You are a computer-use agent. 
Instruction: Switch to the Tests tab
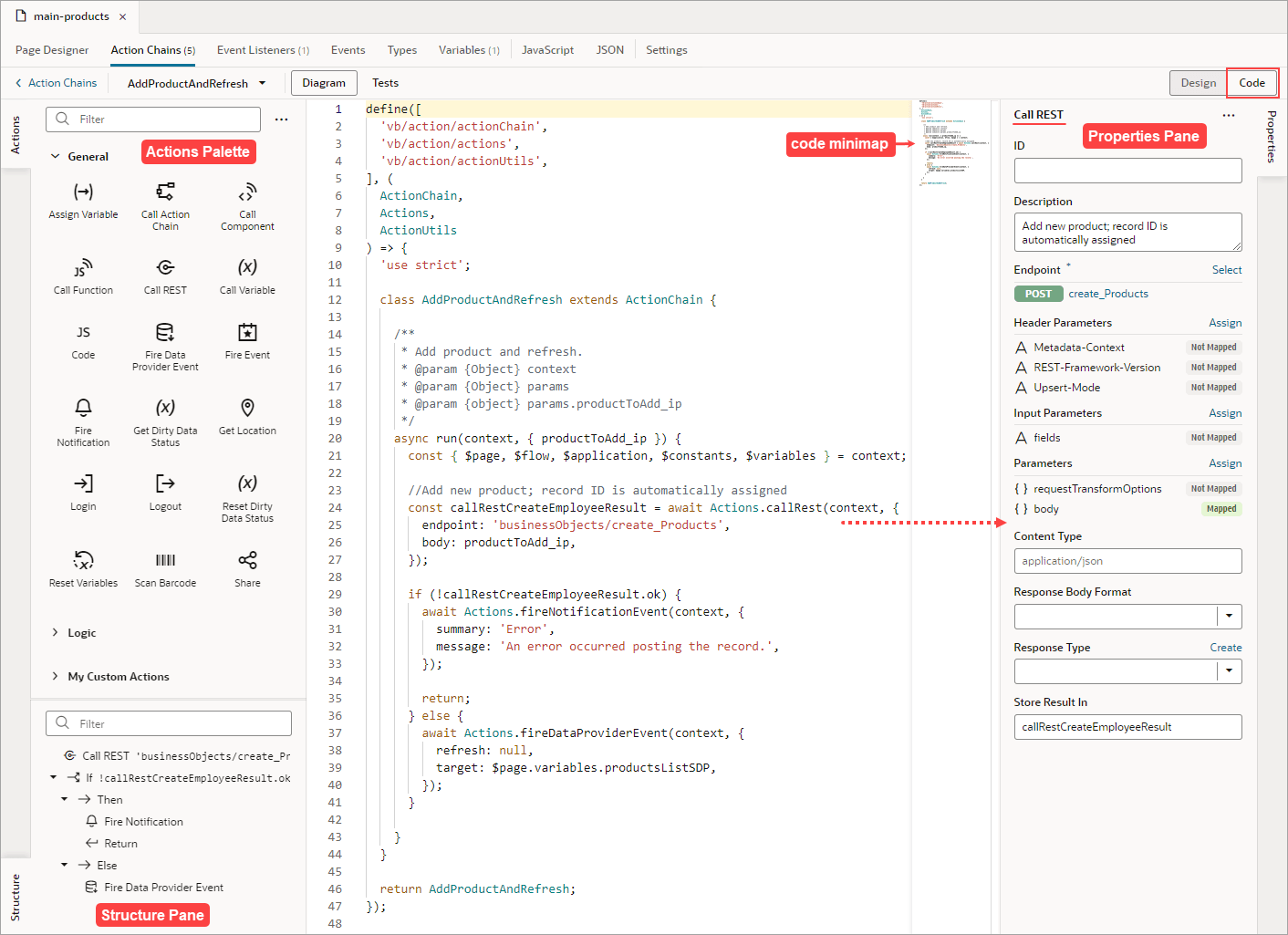coord(385,82)
